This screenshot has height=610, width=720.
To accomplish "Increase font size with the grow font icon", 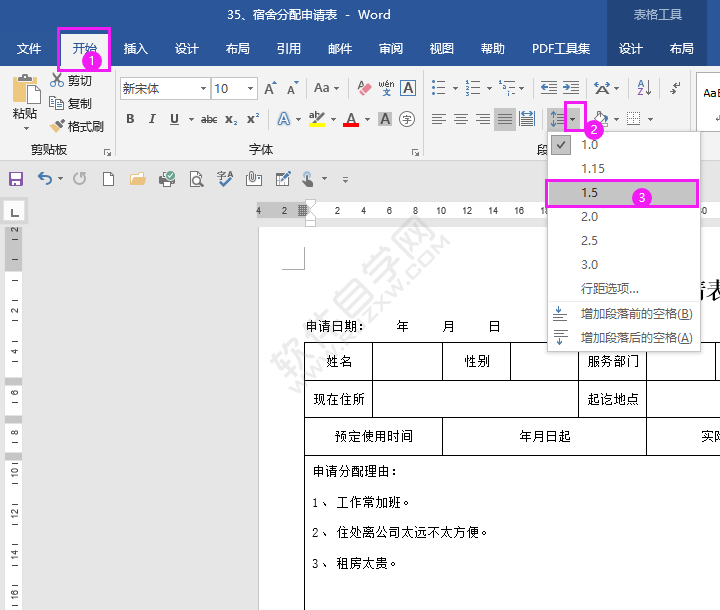I will pos(270,88).
